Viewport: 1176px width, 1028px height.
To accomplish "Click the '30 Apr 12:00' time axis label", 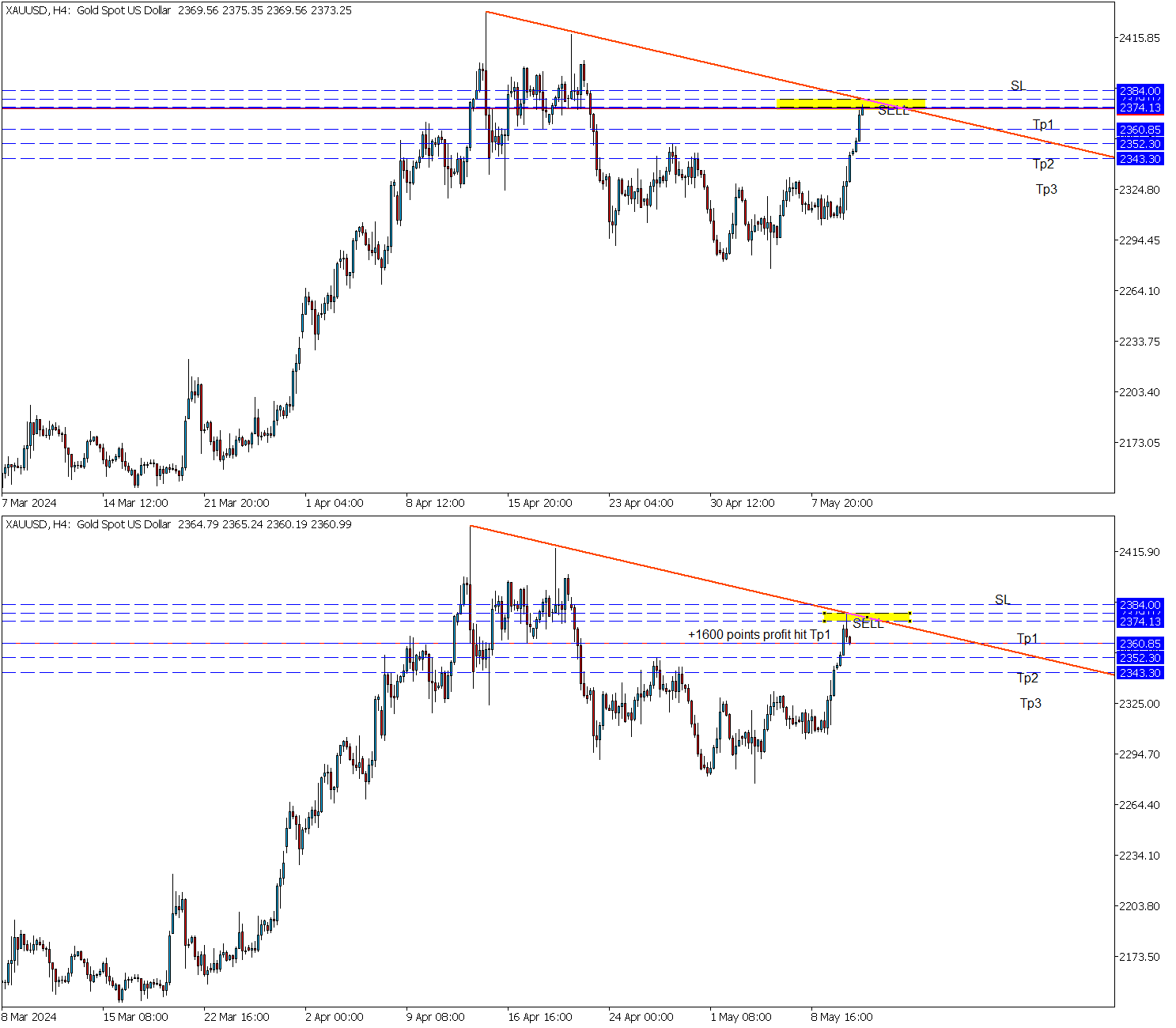I will click(743, 503).
